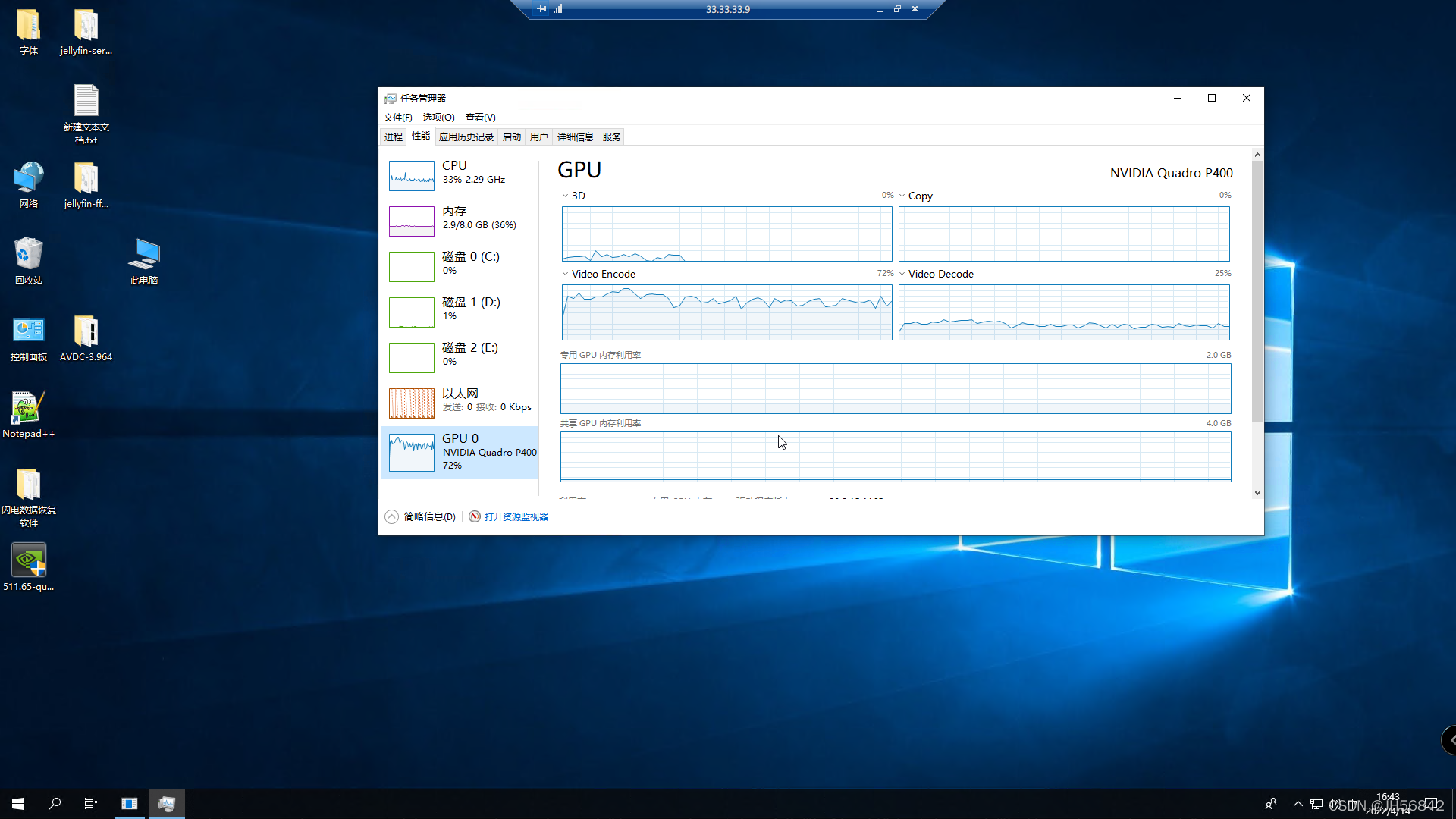Click the taskbar search magnifier icon
This screenshot has height=819, width=1456.
(55, 804)
